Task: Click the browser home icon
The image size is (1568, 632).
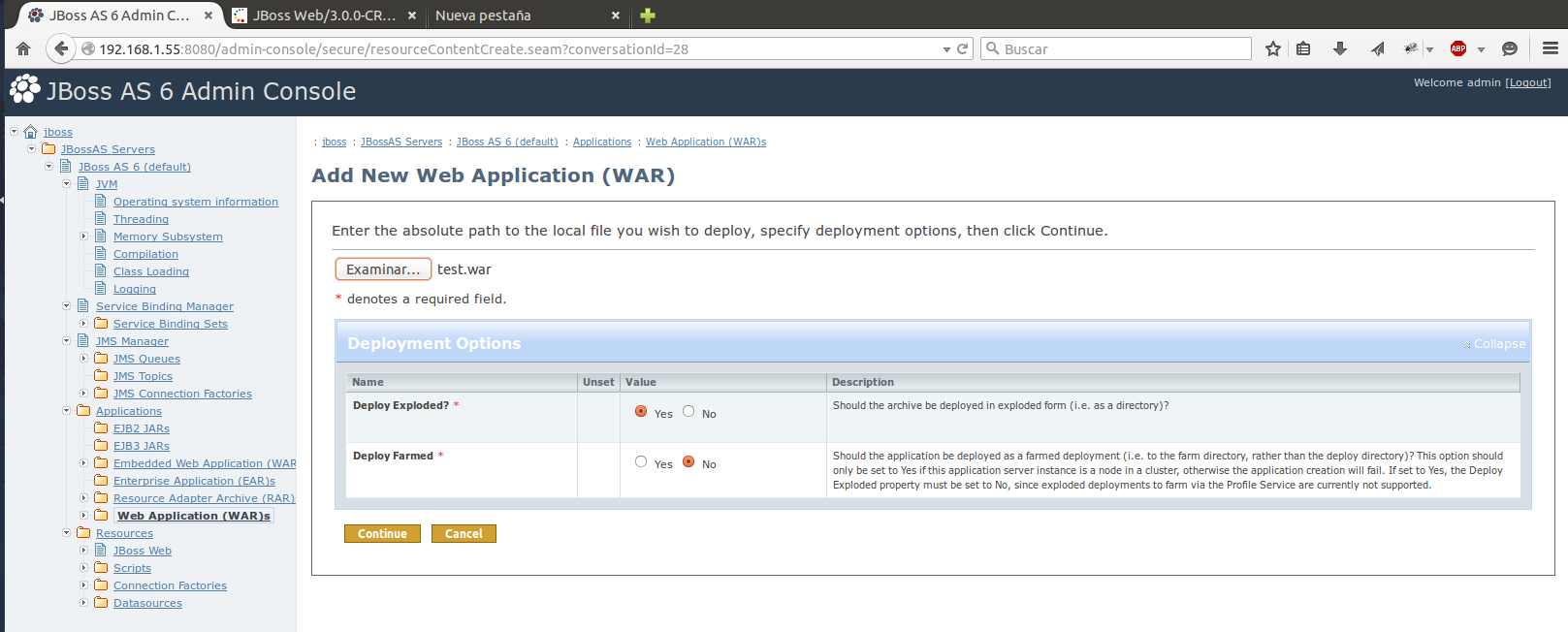Action: pos(23,48)
